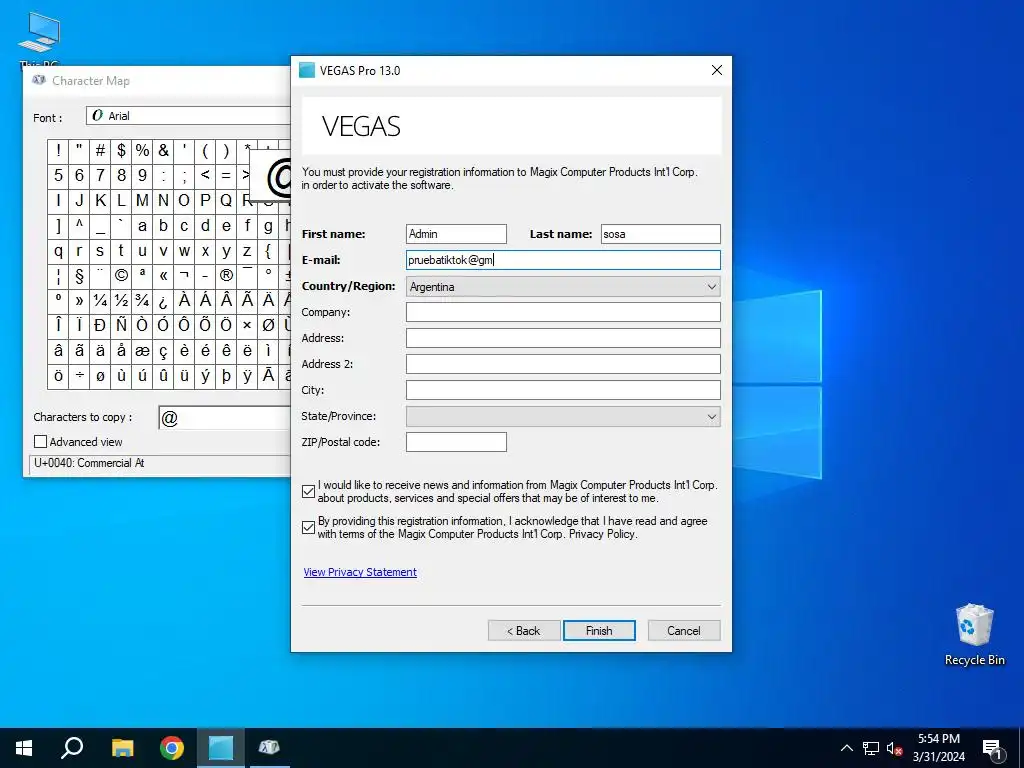This screenshot has width=1024, height=768.
Task: Click the Cancel button
Action: [684, 631]
